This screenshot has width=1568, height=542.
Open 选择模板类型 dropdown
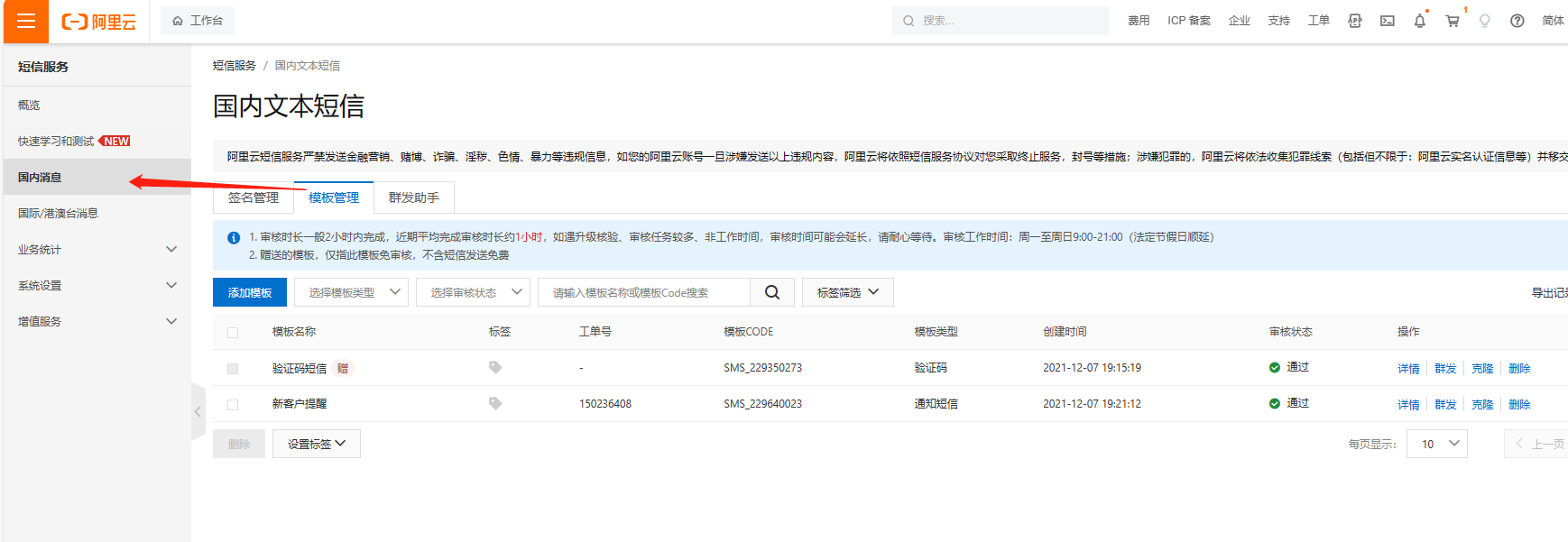pyautogui.click(x=351, y=292)
